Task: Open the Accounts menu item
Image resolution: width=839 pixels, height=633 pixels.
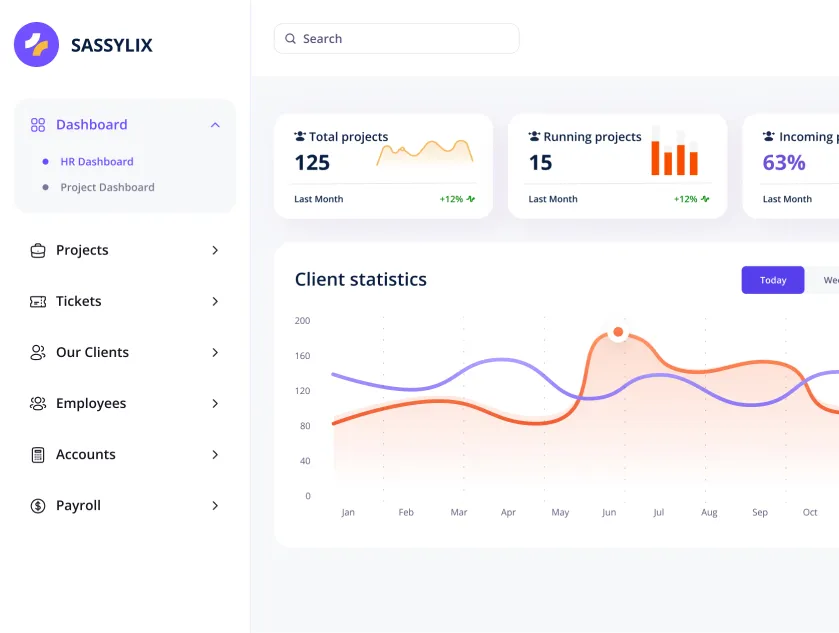Action: 125,455
